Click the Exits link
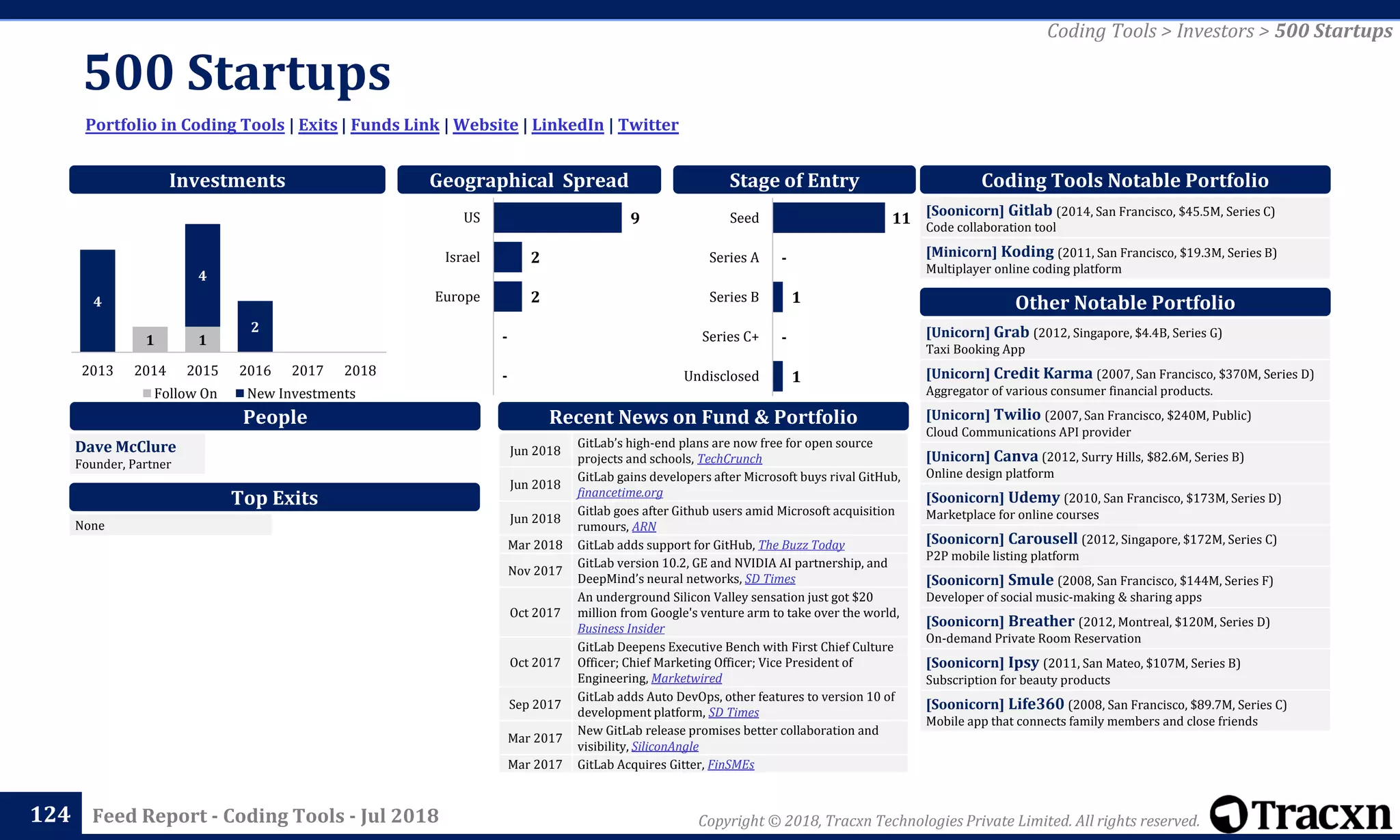 (318, 125)
